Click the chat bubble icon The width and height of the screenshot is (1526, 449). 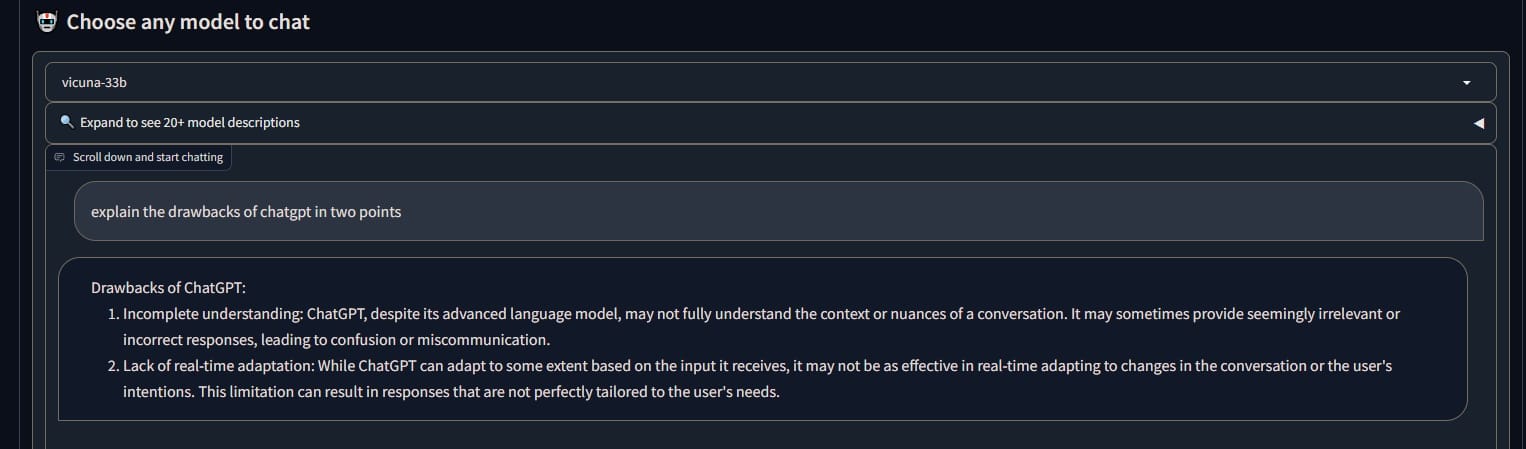[60, 157]
